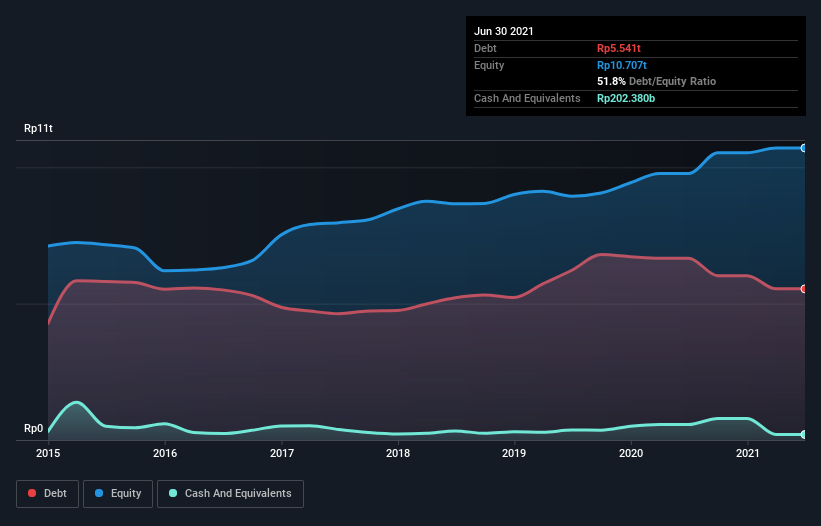Click the Debt label in tooltip
The height and width of the screenshot is (526, 821).
[x=485, y=48]
